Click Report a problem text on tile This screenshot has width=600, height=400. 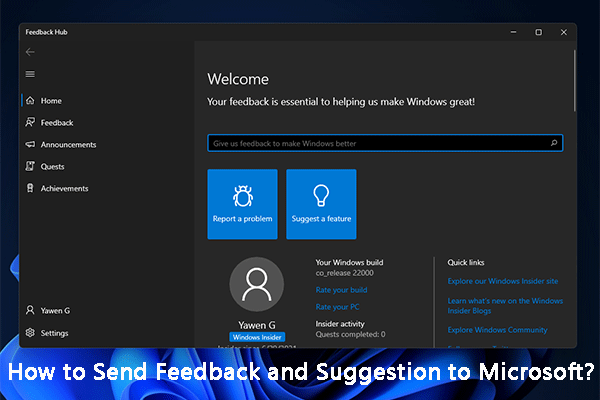243,219
